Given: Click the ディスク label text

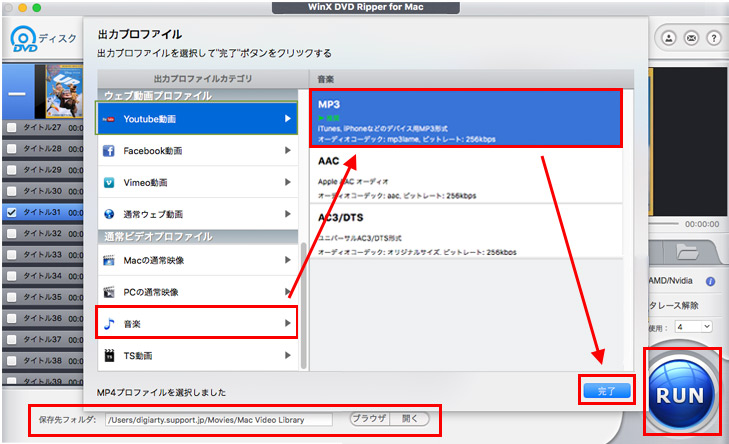Looking at the screenshot, I should tap(57, 38).
